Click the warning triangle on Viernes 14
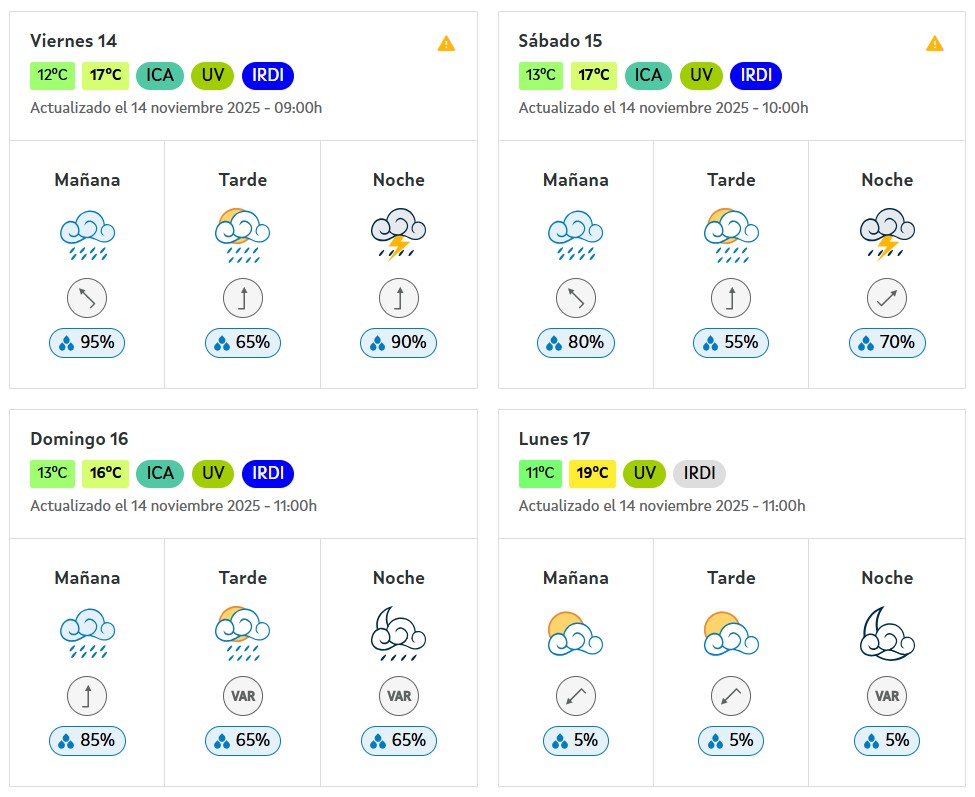975x797 pixels. tap(446, 43)
